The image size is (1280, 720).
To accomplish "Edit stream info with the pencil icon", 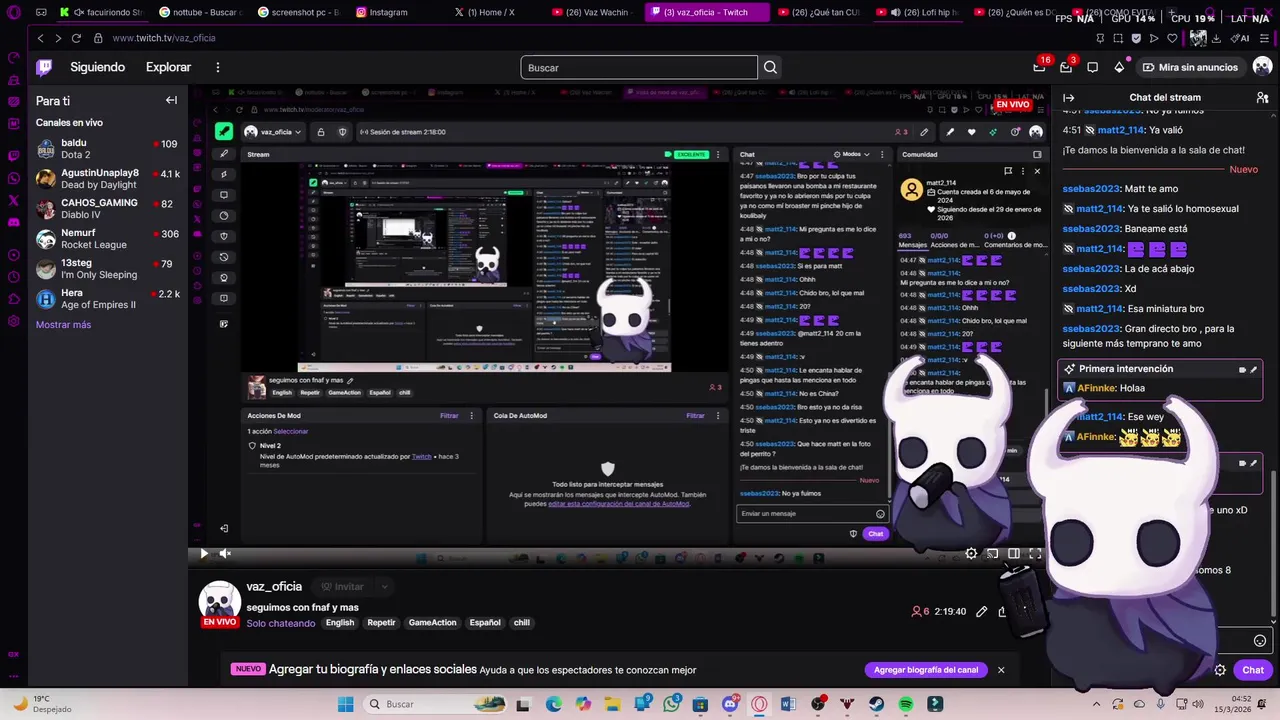I will [982, 611].
